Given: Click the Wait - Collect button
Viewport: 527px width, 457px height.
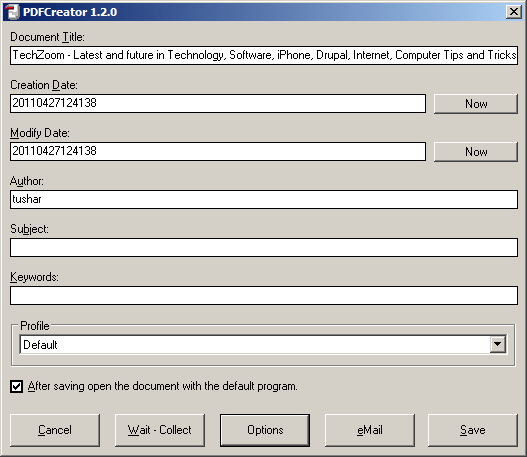Looking at the screenshot, I should pyautogui.click(x=160, y=430).
